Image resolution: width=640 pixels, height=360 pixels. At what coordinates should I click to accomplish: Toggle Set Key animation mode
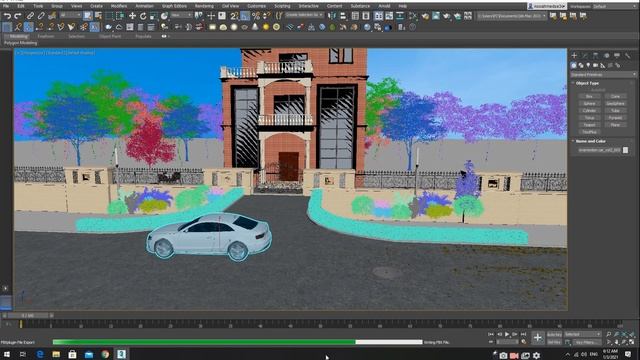click(x=554, y=342)
